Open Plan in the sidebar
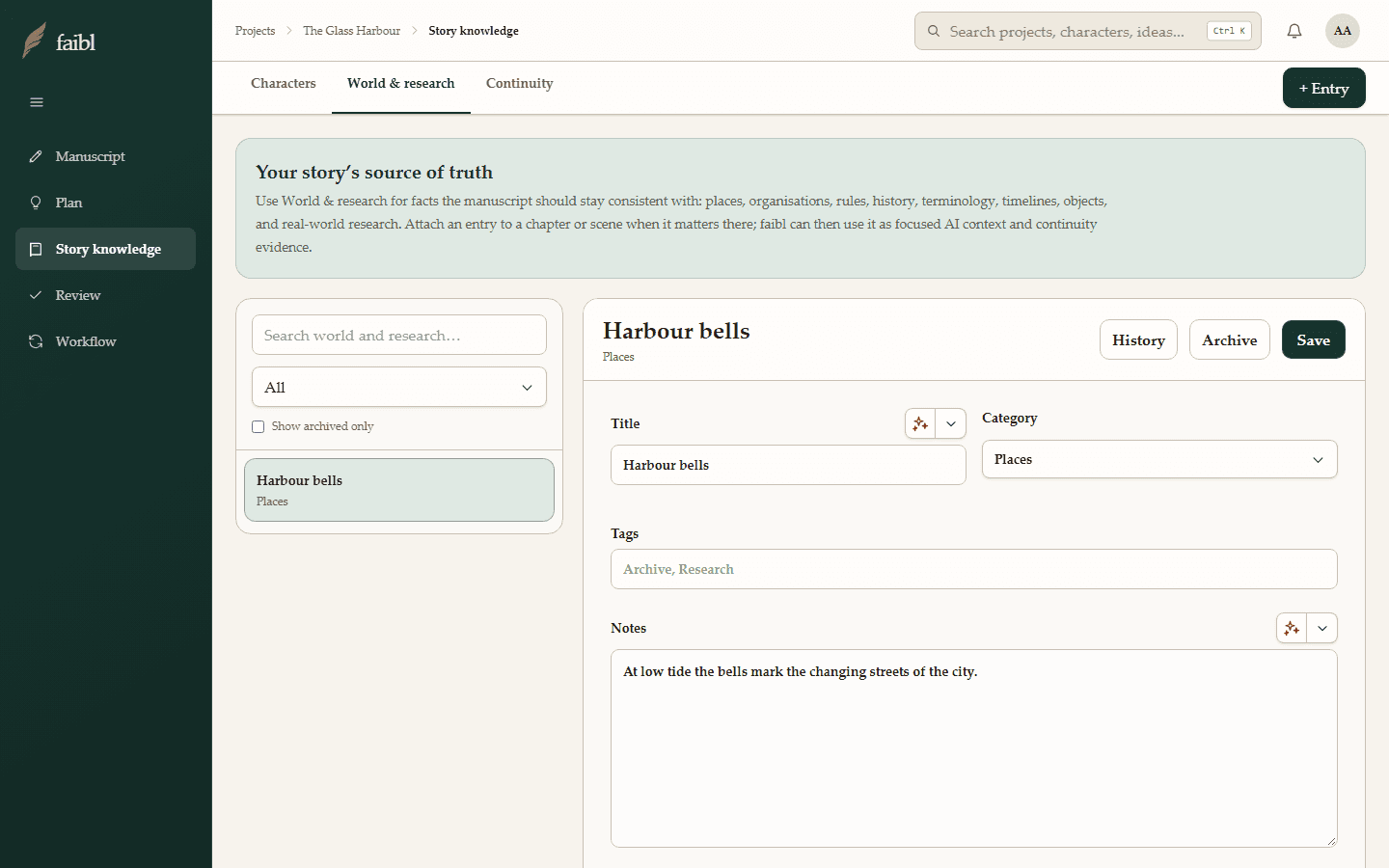Image resolution: width=1389 pixels, height=868 pixels. coord(105,203)
